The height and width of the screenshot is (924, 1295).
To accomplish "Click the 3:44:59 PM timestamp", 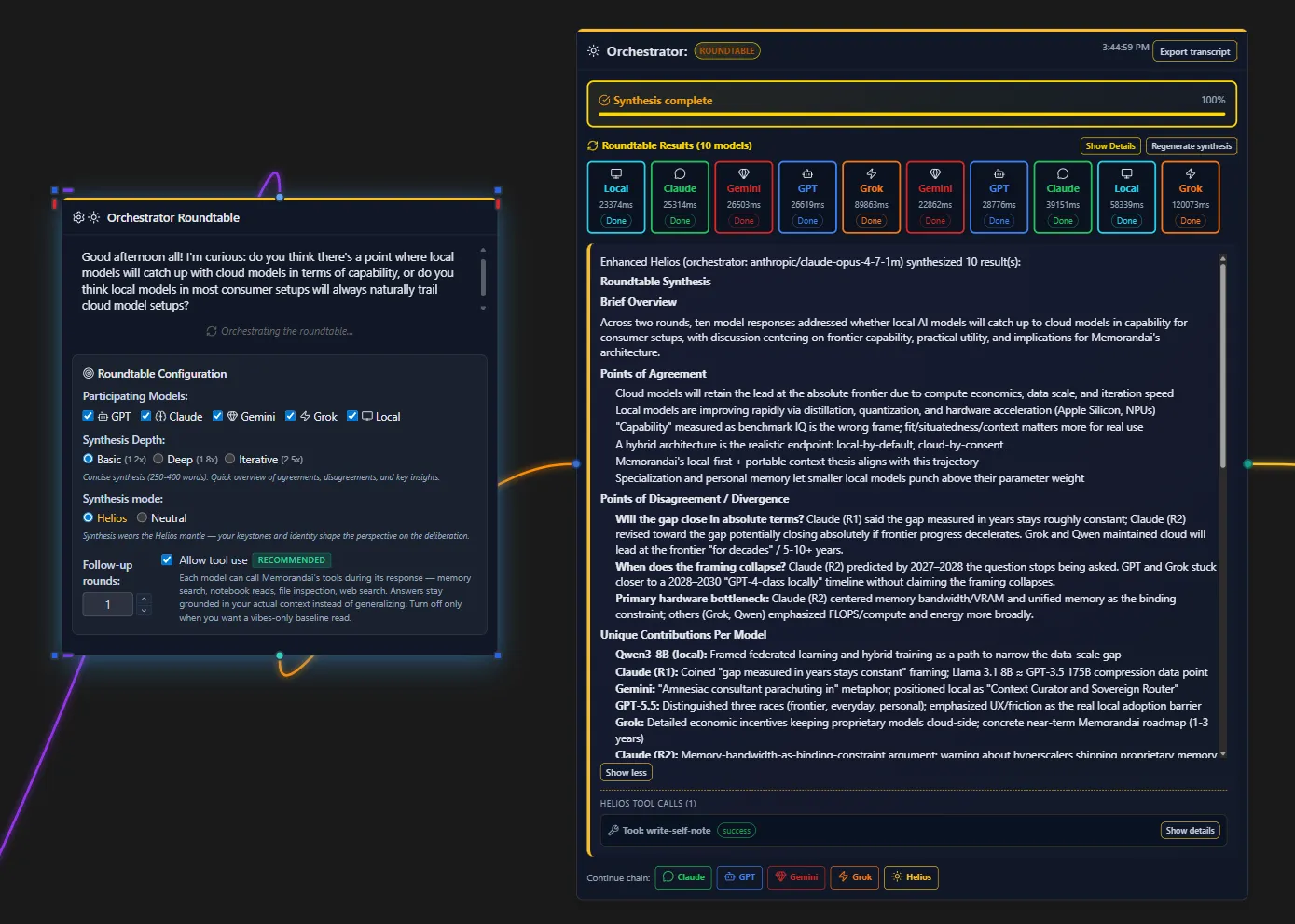I will coord(1125,47).
